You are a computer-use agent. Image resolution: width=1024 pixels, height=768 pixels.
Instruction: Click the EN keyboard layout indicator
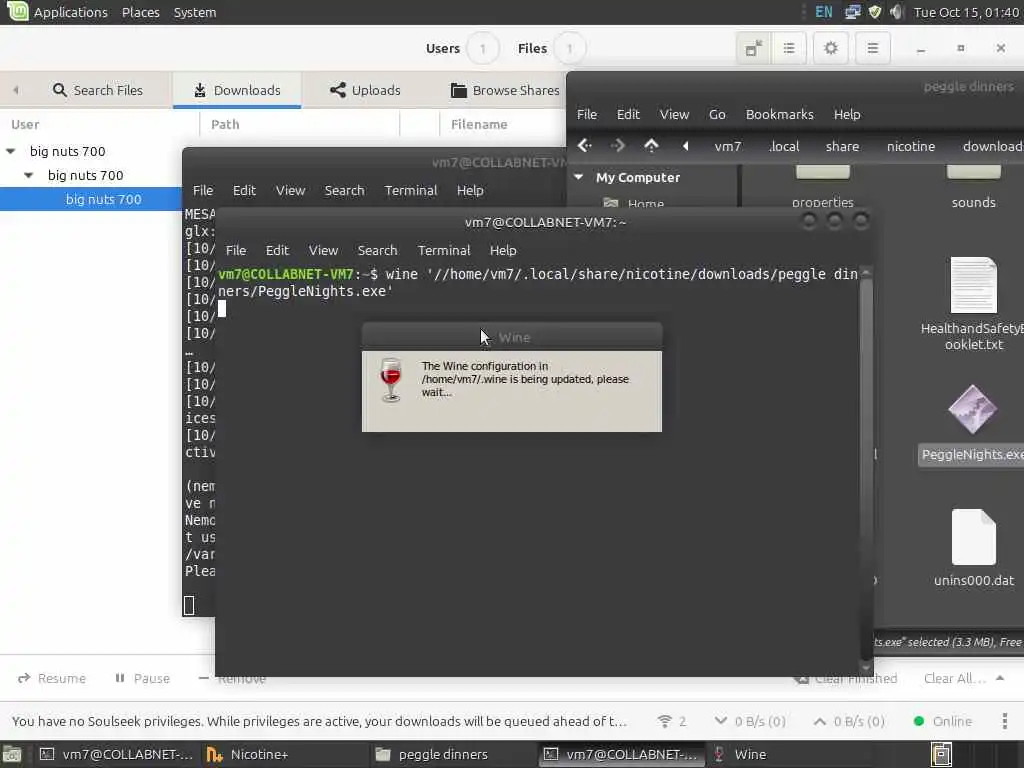click(x=824, y=12)
